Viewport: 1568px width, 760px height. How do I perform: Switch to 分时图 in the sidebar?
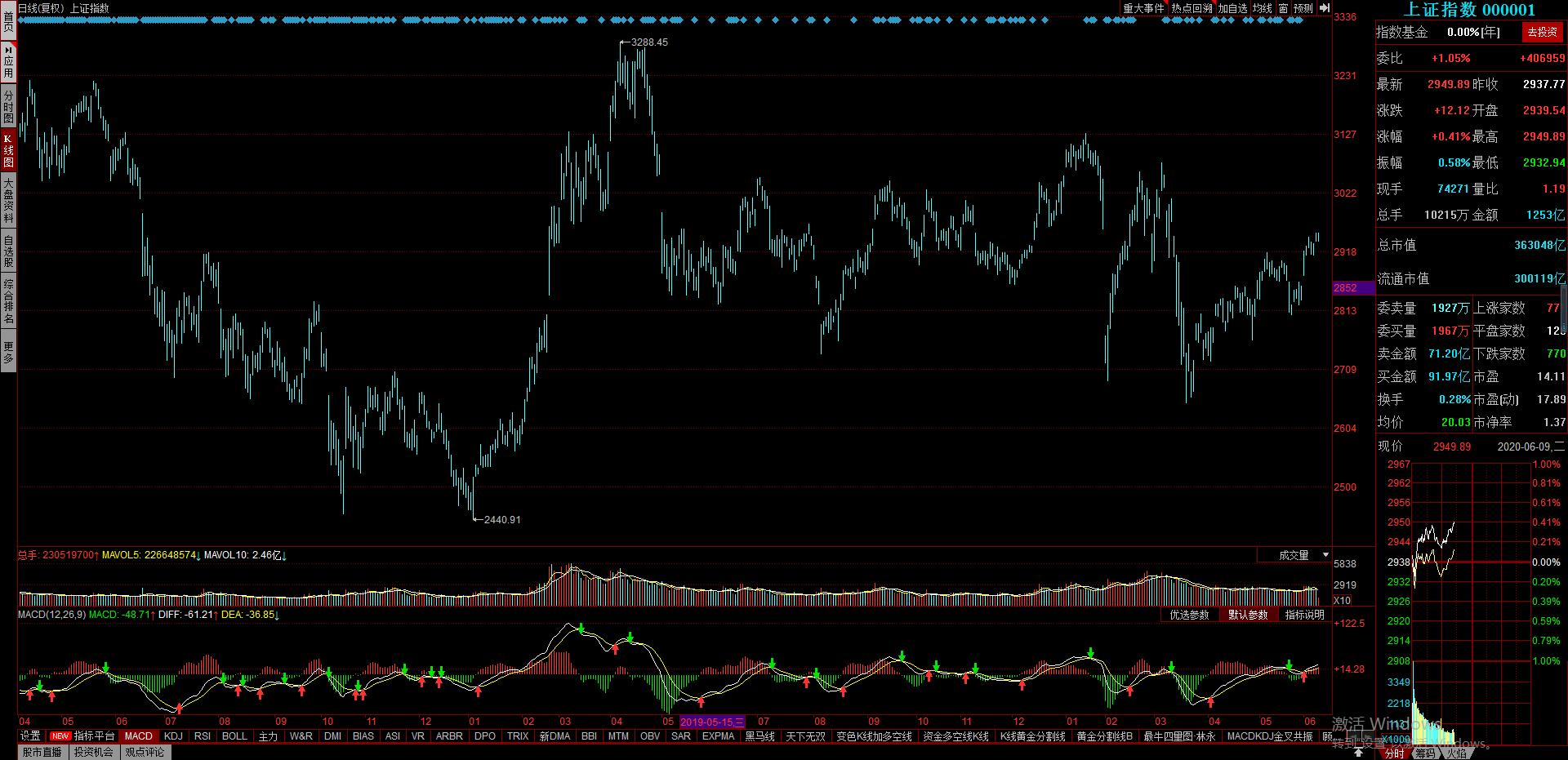(8, 106)
